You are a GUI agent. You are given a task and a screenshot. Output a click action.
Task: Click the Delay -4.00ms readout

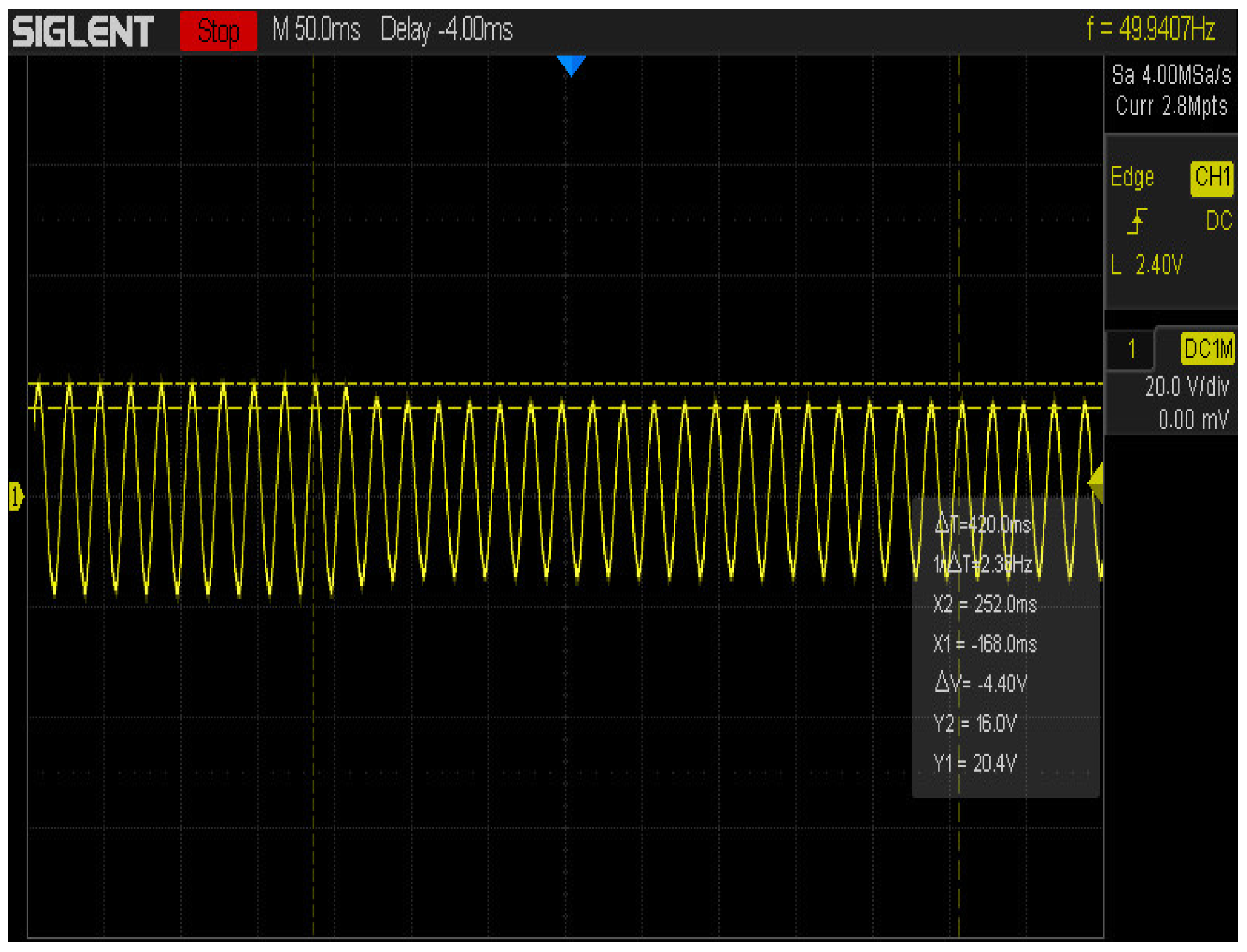[x=446, y=30]
